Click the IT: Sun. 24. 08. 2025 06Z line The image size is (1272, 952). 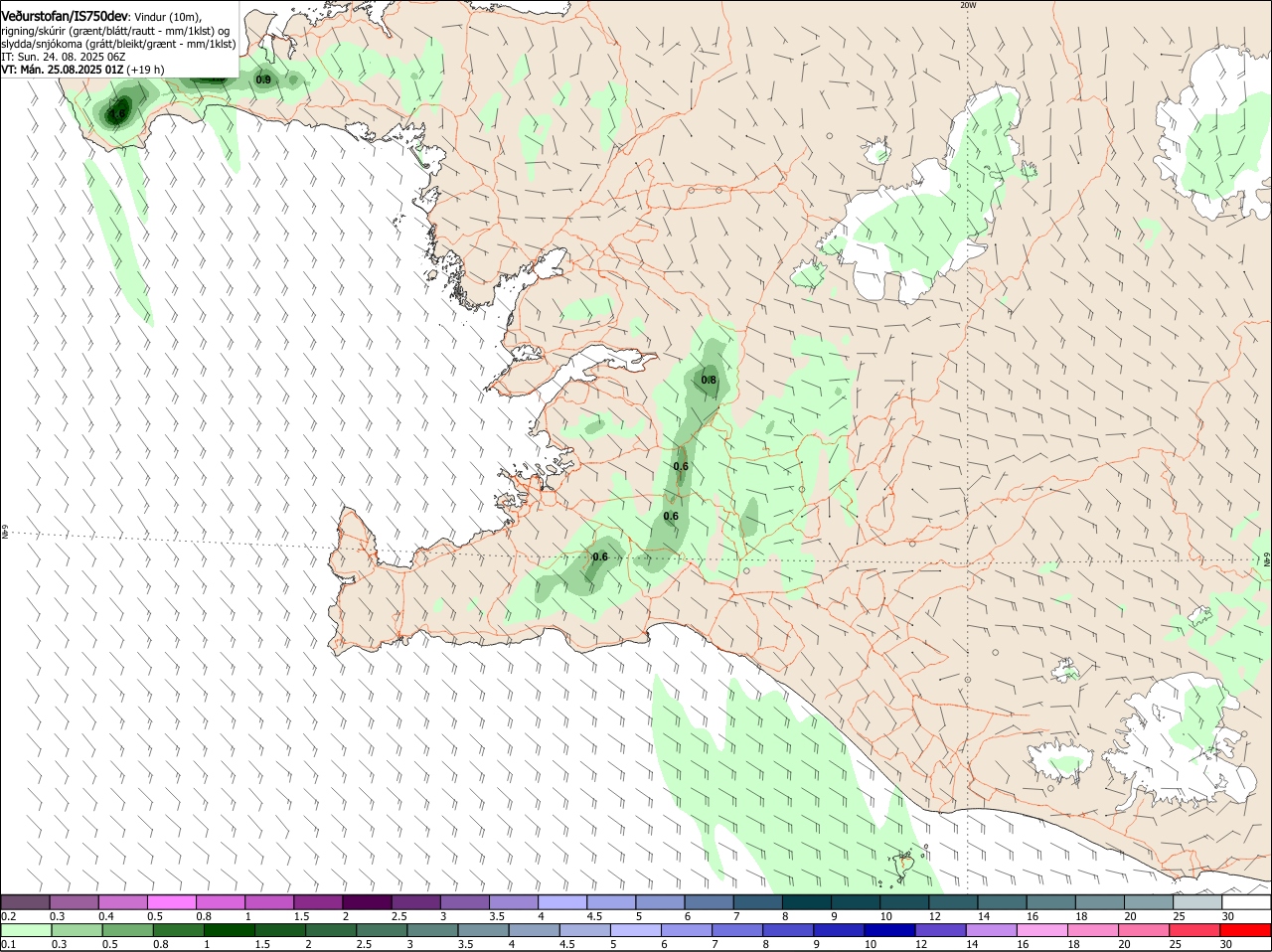click(64, 57)
